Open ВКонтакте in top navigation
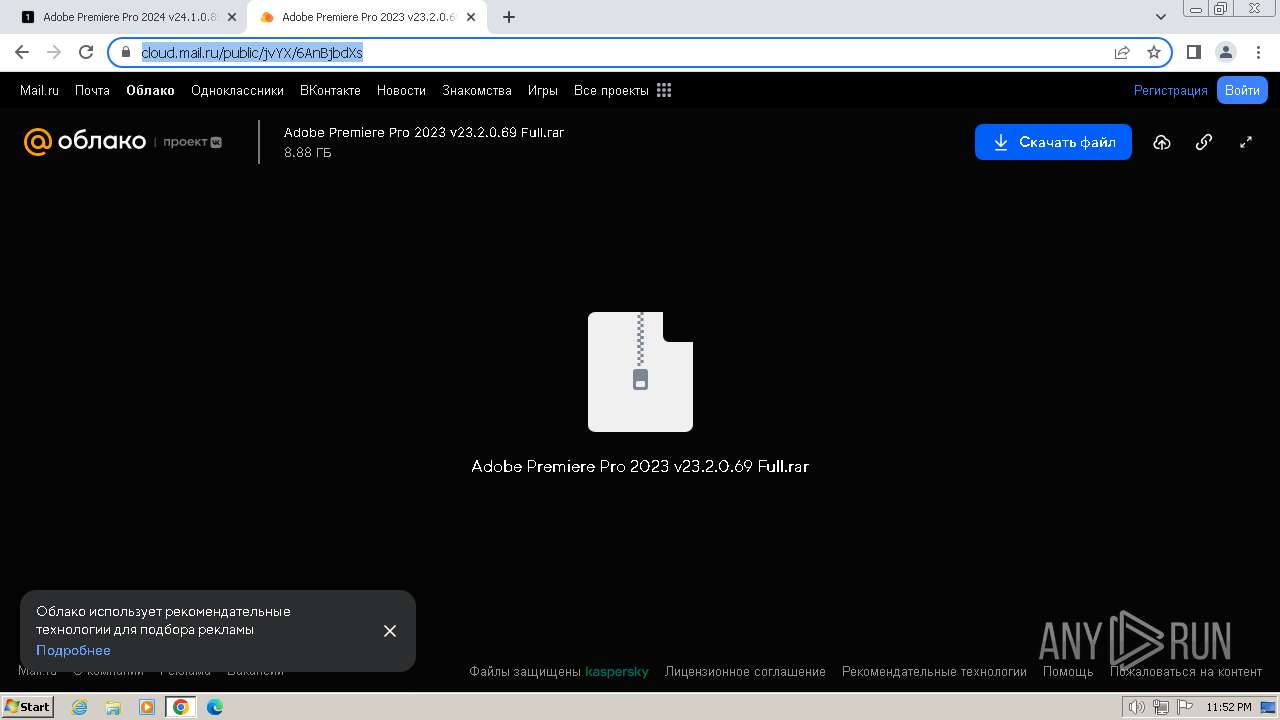The height and width of the screenshot is (720, 1280). click(x=330, y=90)
